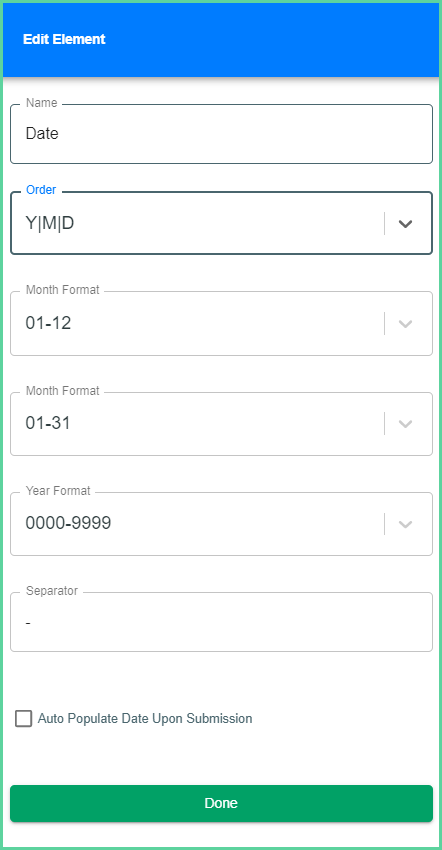This screenshot has height=850, width=442.
Task: Click the Month Format label above 01-31
Action: click(x=63, y=391)
